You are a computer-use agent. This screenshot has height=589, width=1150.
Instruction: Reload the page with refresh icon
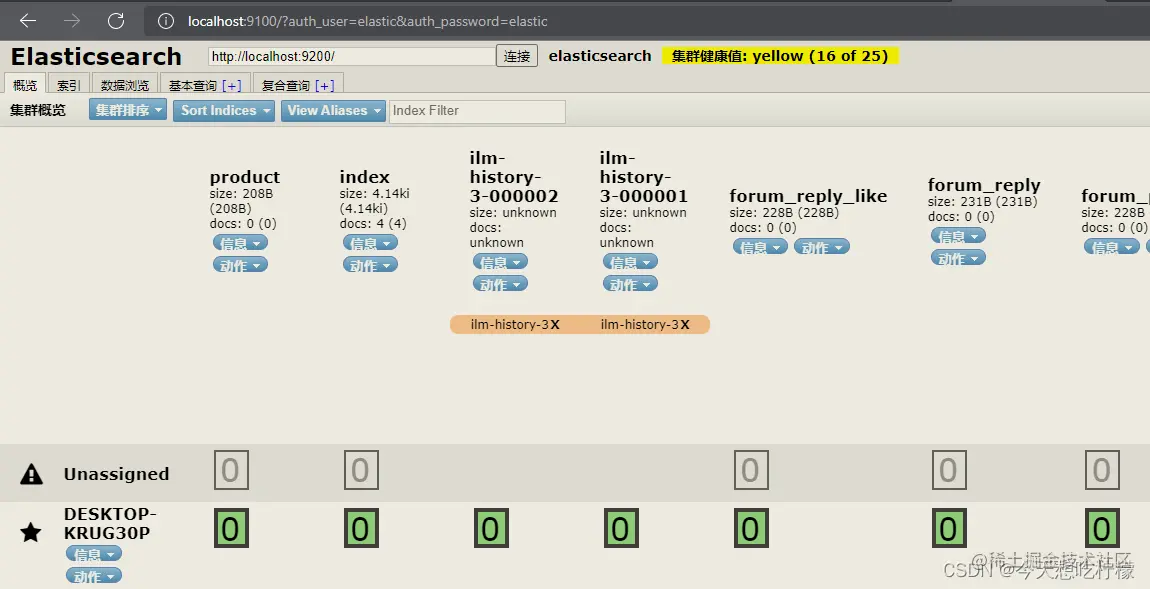(116, 21)
